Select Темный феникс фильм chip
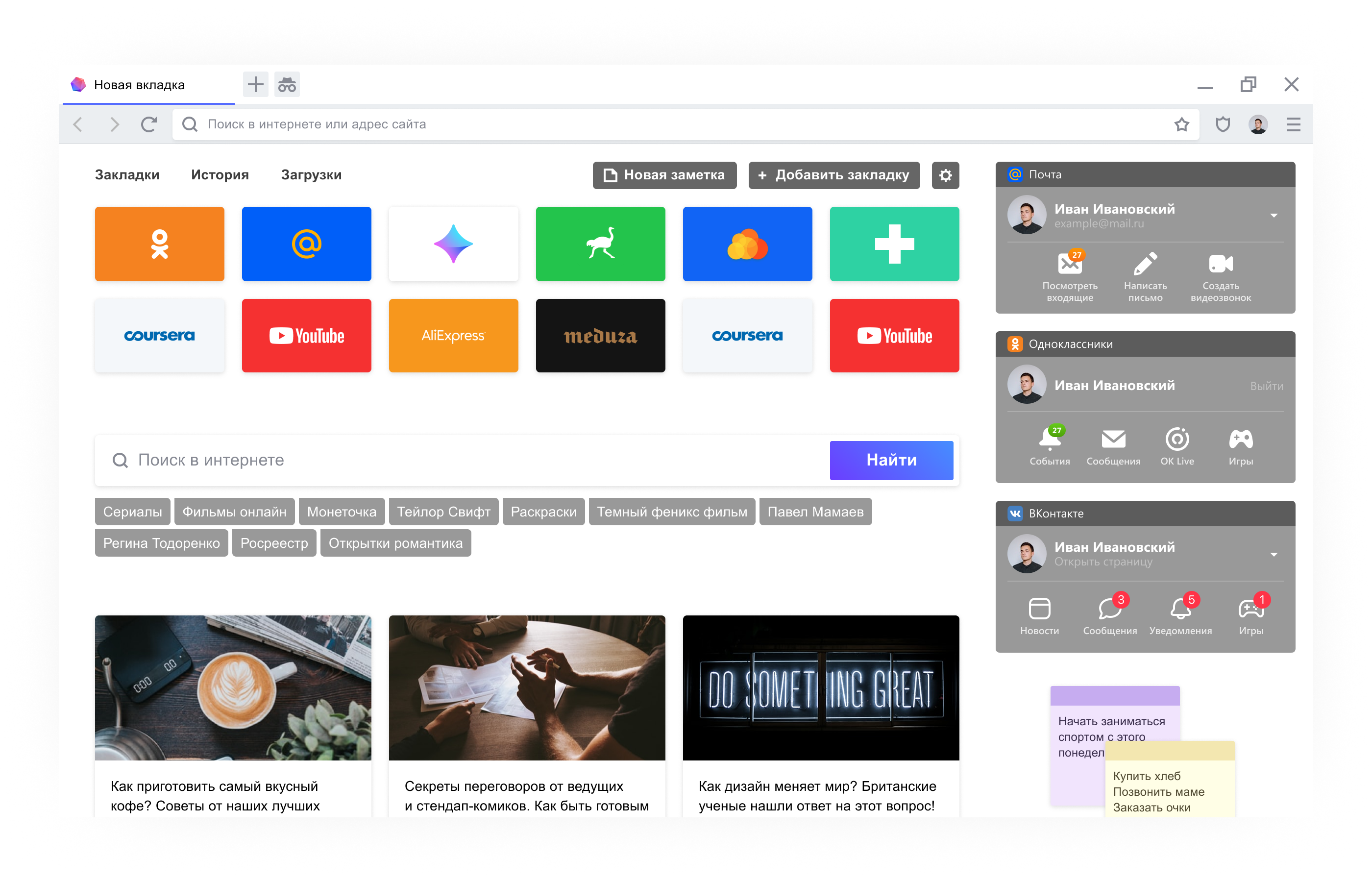The image size is (1372, 882). point(672,512)
